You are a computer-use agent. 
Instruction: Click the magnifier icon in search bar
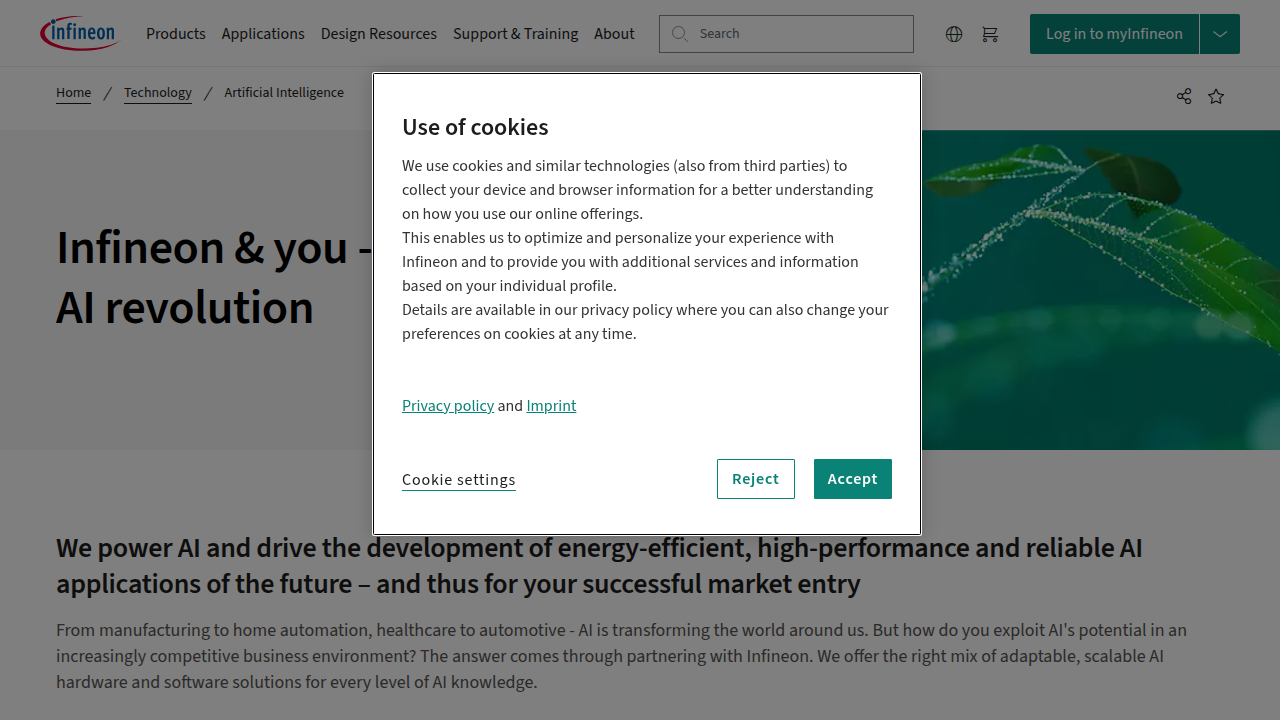tap(680, 34)
